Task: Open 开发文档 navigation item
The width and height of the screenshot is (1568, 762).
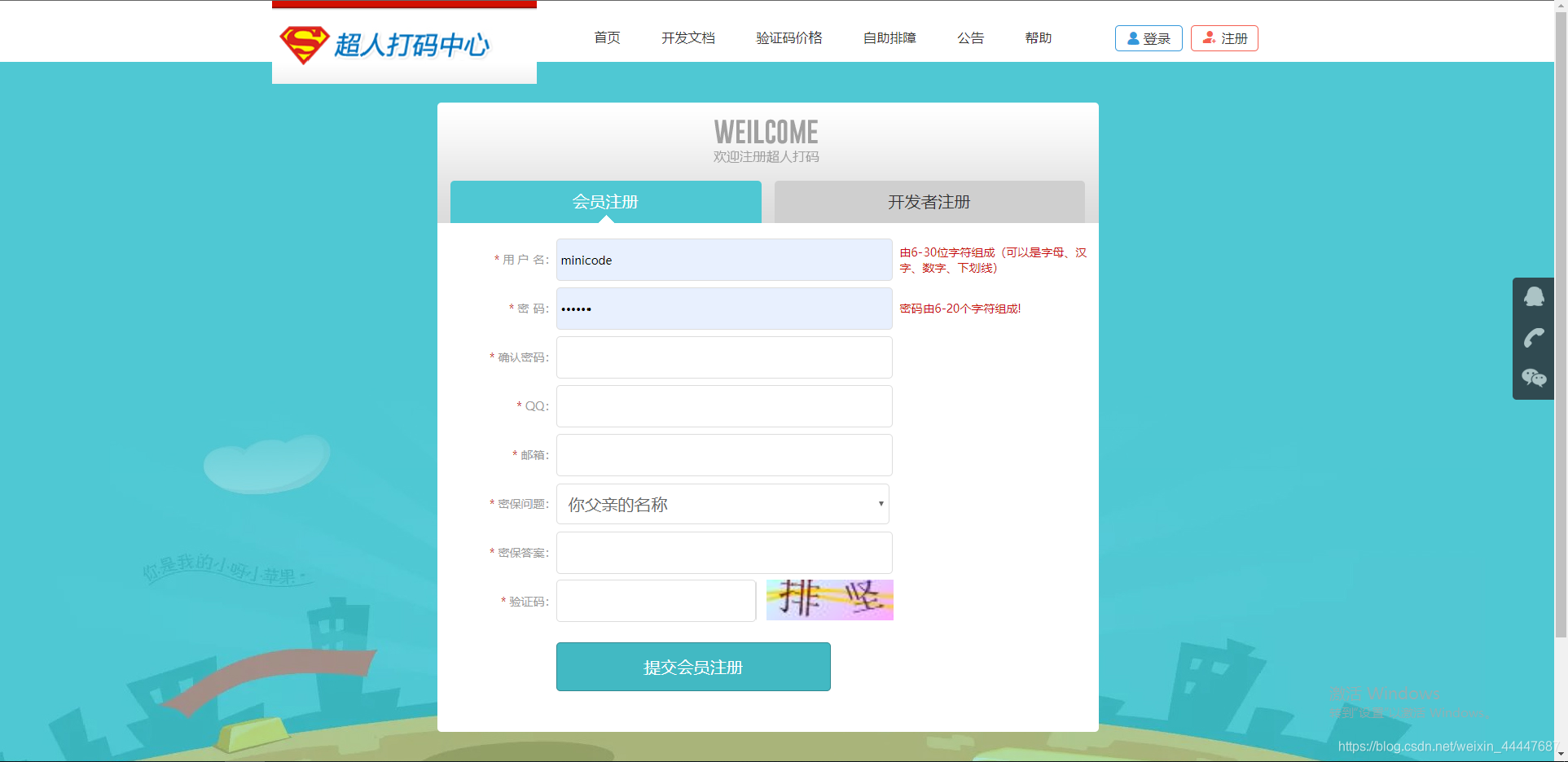Action: 687,37
